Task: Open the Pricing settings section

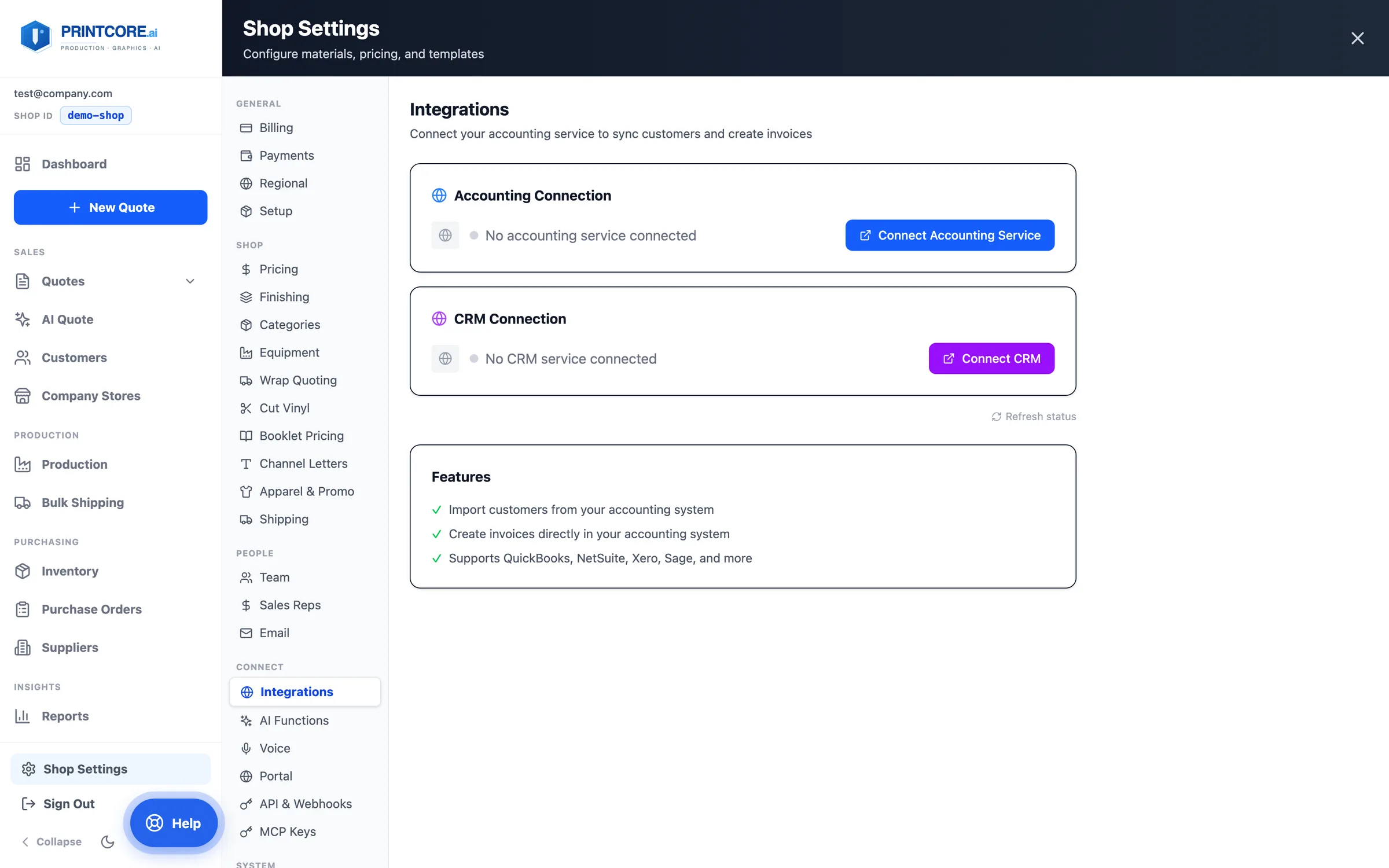Action: pyautogui.click(x=305, y=269)
